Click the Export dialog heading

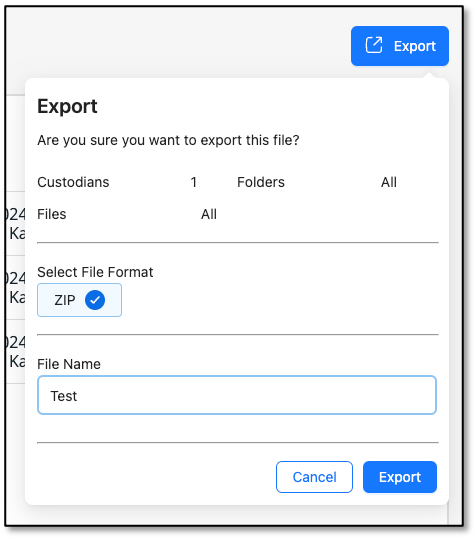(67, 106)
